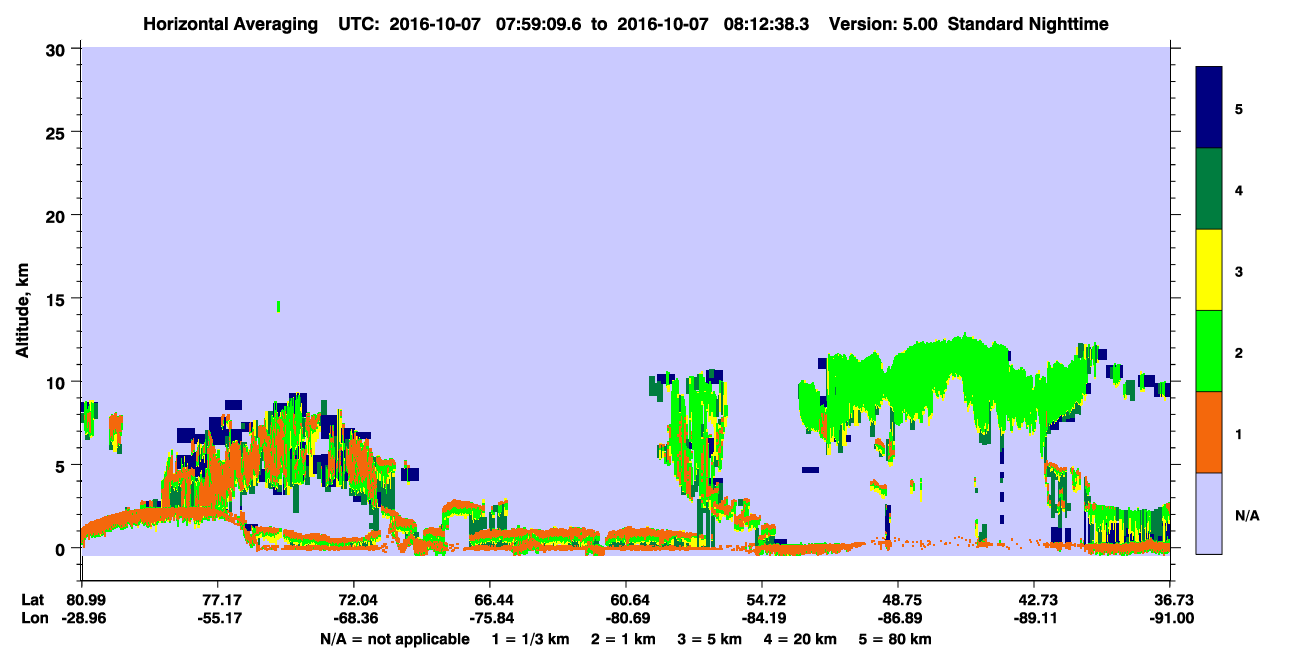
Task: Click longitude value '-86.89'
Action: pyautogui.click(x=898, y=619)
